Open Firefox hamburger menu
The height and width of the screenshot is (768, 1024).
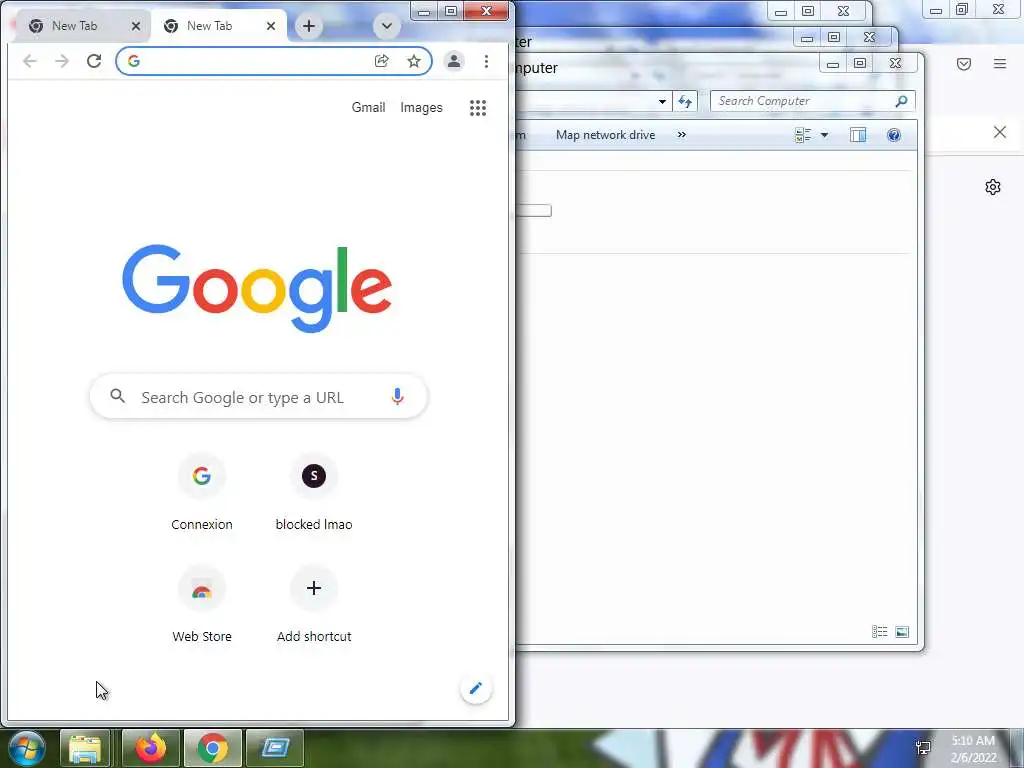coord(1000,63)
